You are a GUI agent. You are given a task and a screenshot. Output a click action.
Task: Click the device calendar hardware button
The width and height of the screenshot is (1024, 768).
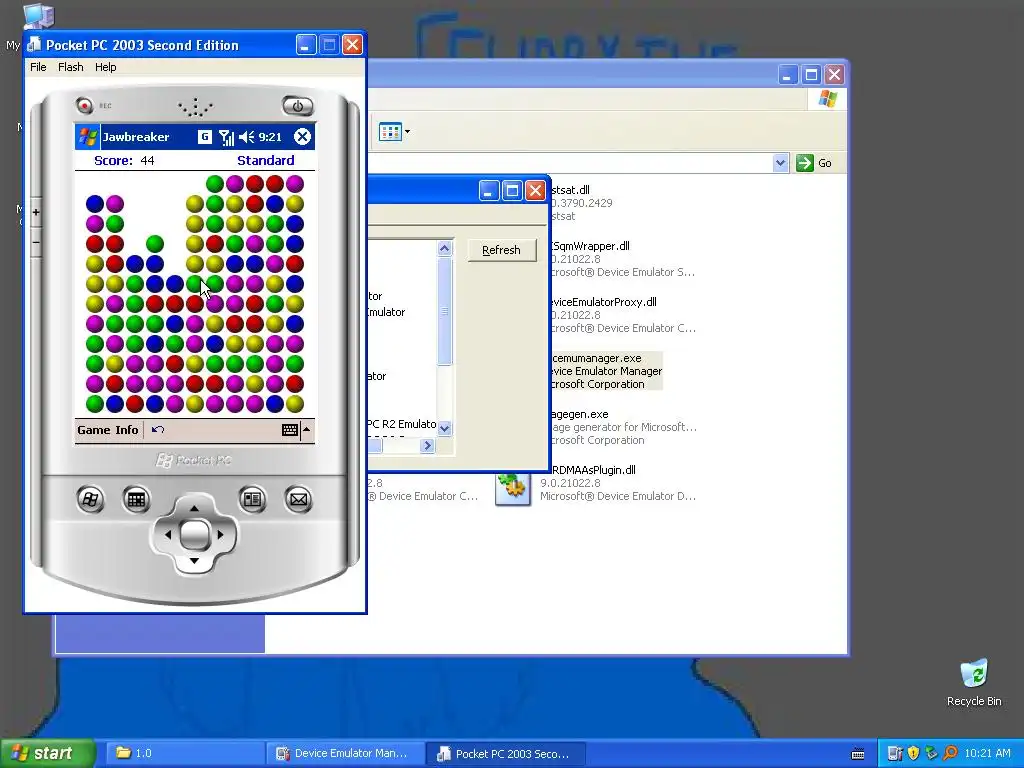point(136,500)
